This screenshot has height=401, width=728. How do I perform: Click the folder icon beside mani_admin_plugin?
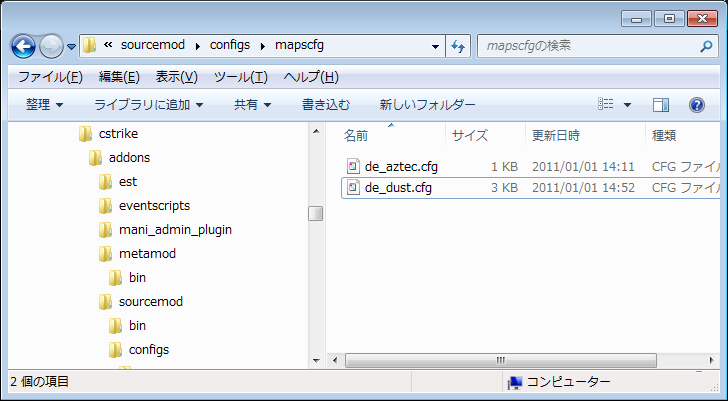click(105, 229)
